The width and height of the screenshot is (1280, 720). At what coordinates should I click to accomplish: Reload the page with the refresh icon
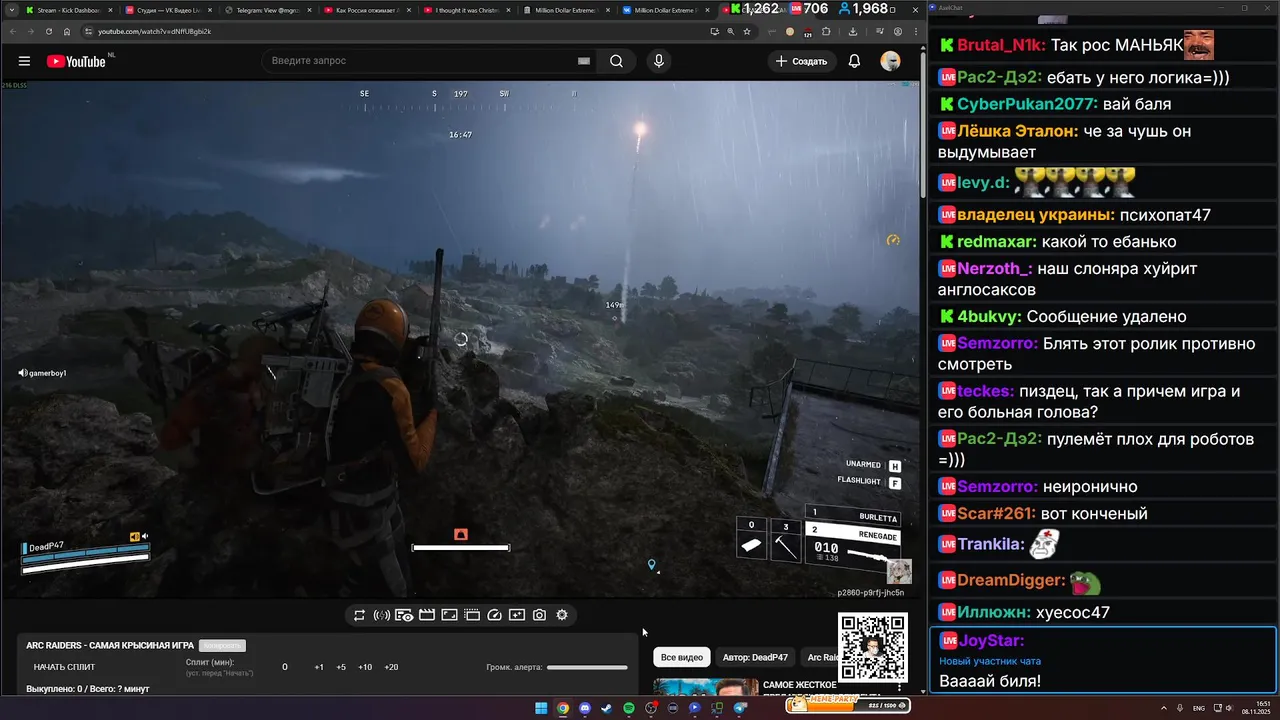(49, 31)
